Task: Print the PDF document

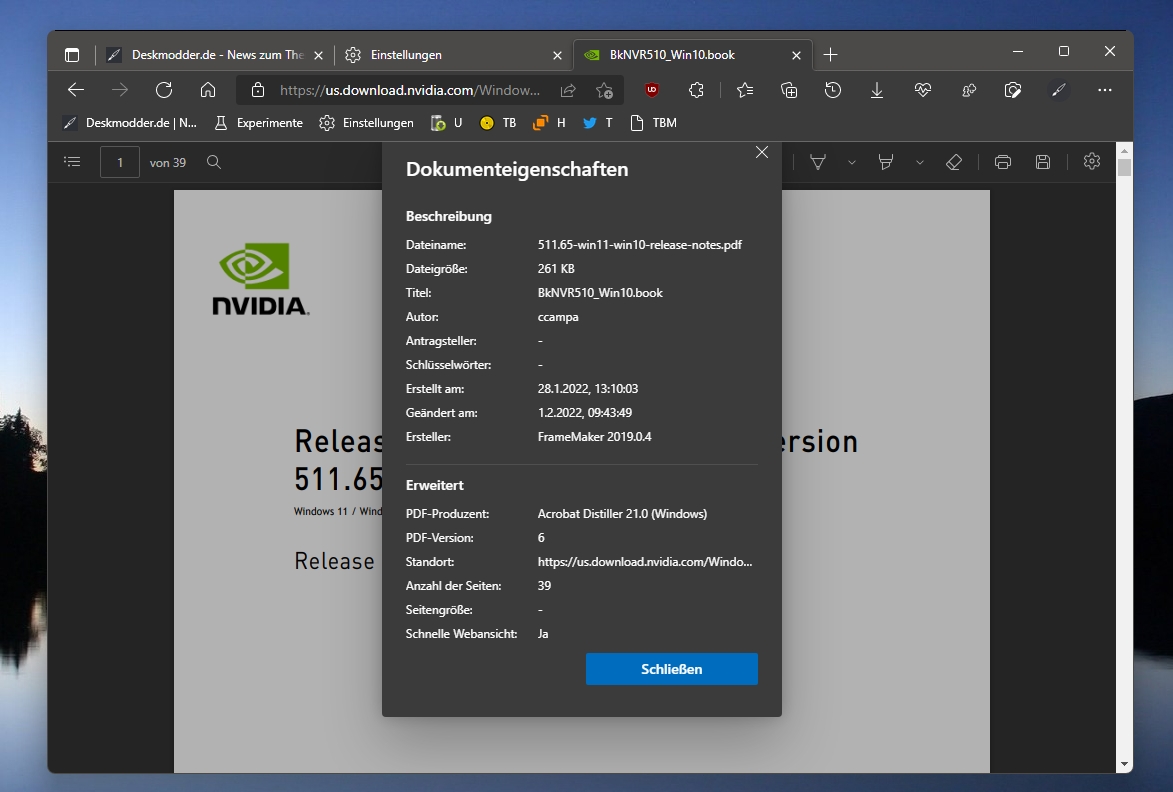Action: [1003, 162]
